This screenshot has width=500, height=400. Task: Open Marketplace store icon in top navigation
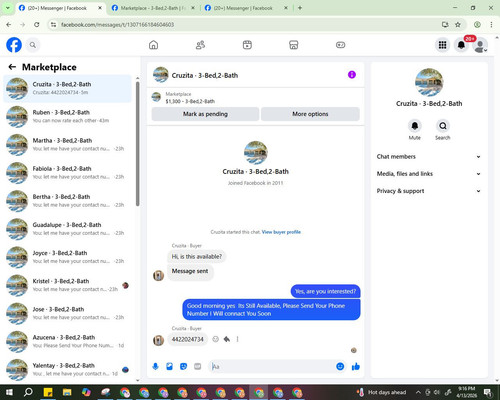294,45
